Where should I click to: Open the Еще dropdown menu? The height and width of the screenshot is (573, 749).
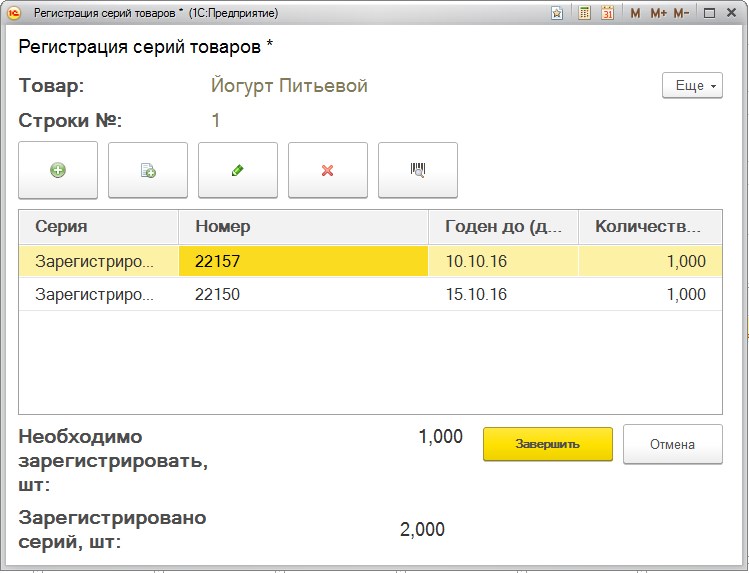tap(692, 85)
